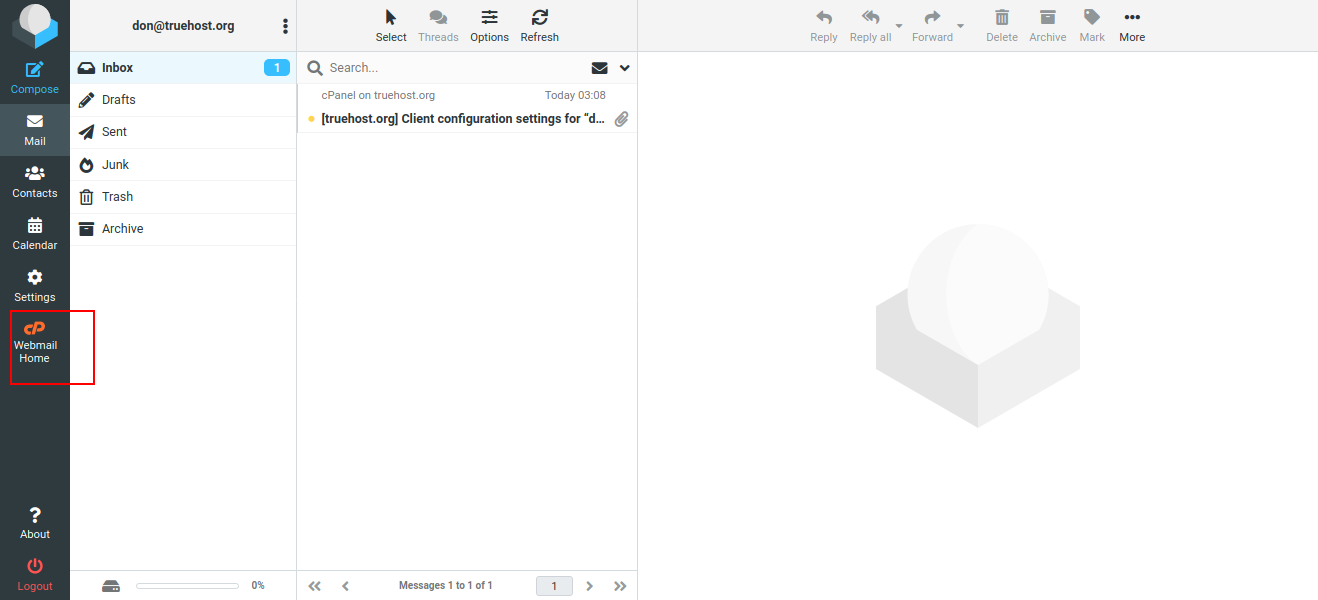Click the Inbox unread count badge

click(277, 68)
